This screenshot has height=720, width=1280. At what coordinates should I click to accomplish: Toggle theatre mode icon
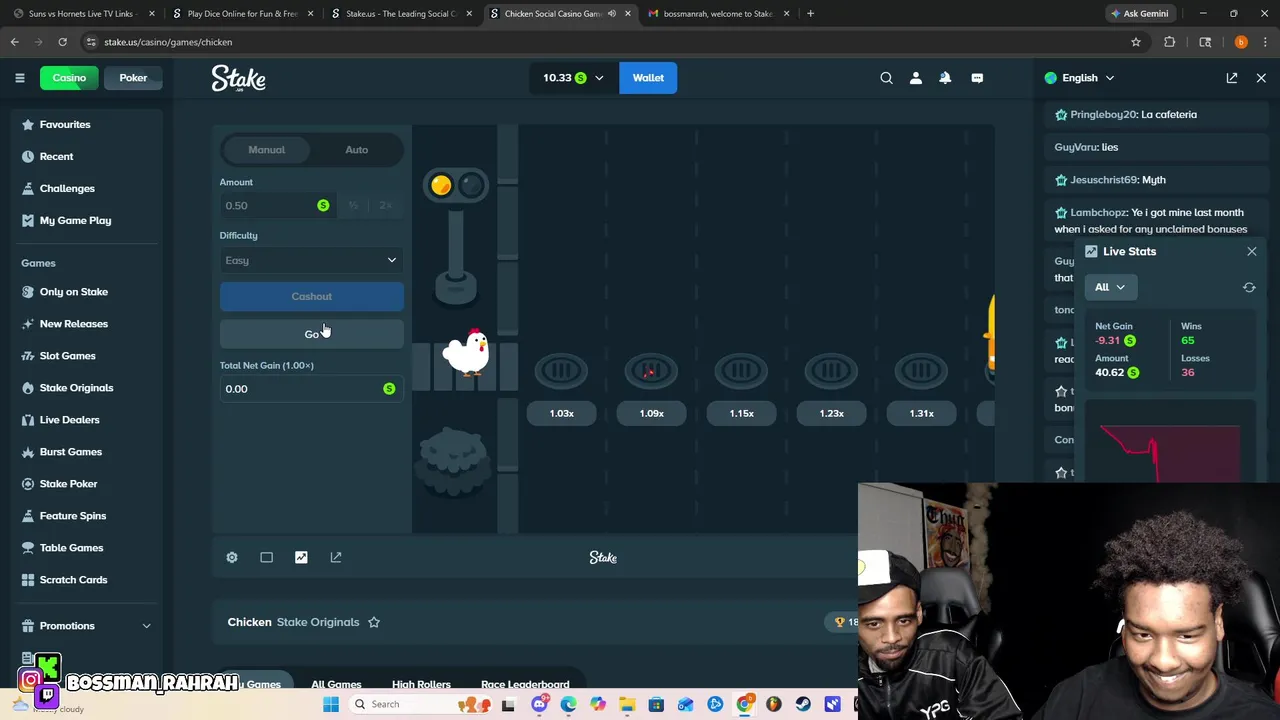click(x=266, y=557)
